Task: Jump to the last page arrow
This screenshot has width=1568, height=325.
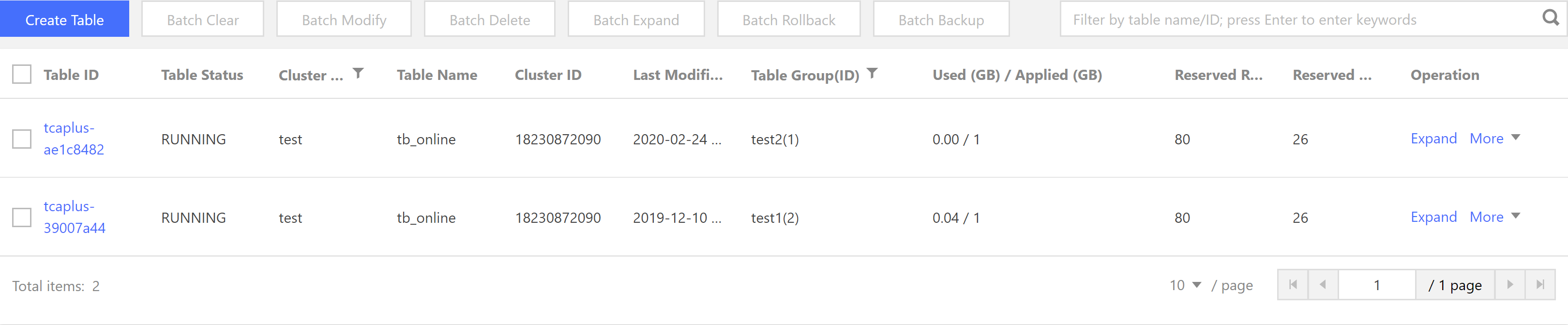Action: [1540, 285]
